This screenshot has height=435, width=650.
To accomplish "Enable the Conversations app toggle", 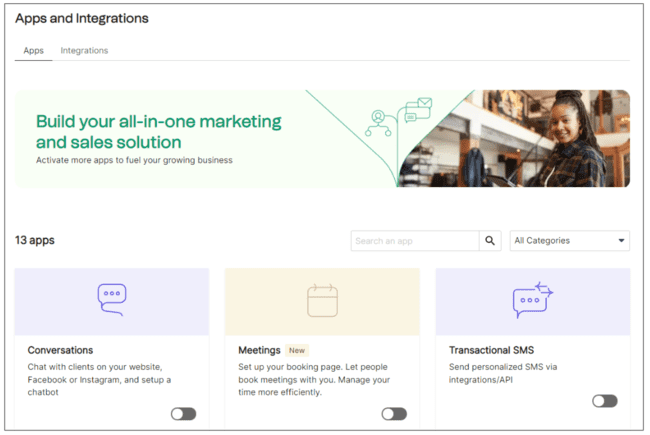I will [x=184, y=413].
